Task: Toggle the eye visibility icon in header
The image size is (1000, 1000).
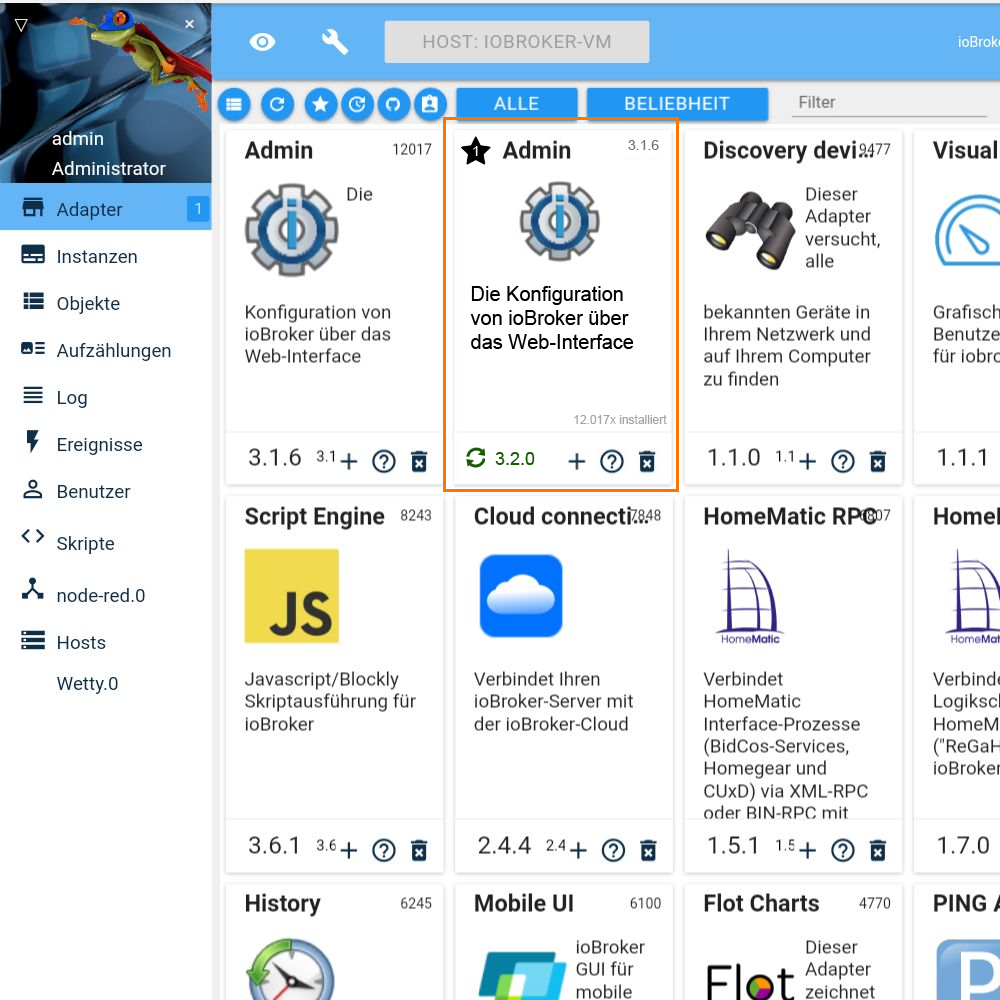Action: (262, 42)
